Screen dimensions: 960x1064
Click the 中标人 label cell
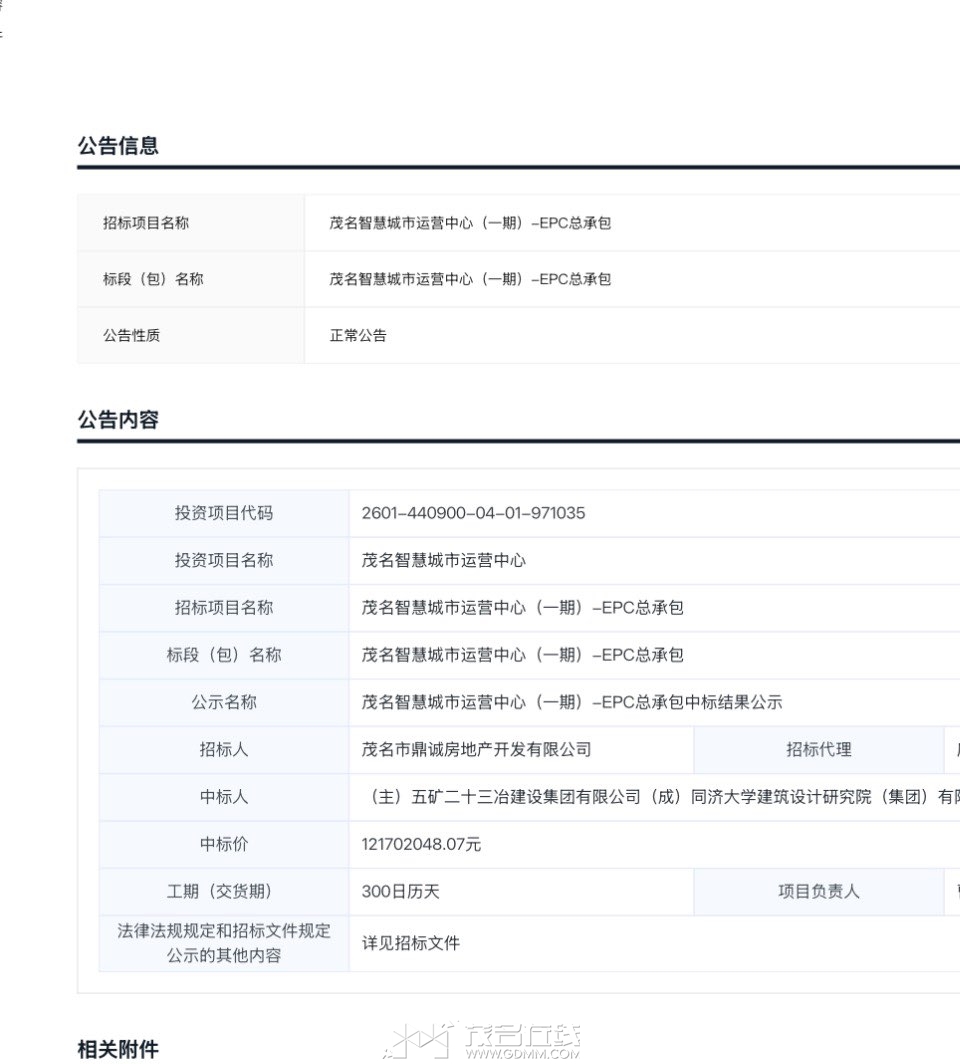[223, 797]
